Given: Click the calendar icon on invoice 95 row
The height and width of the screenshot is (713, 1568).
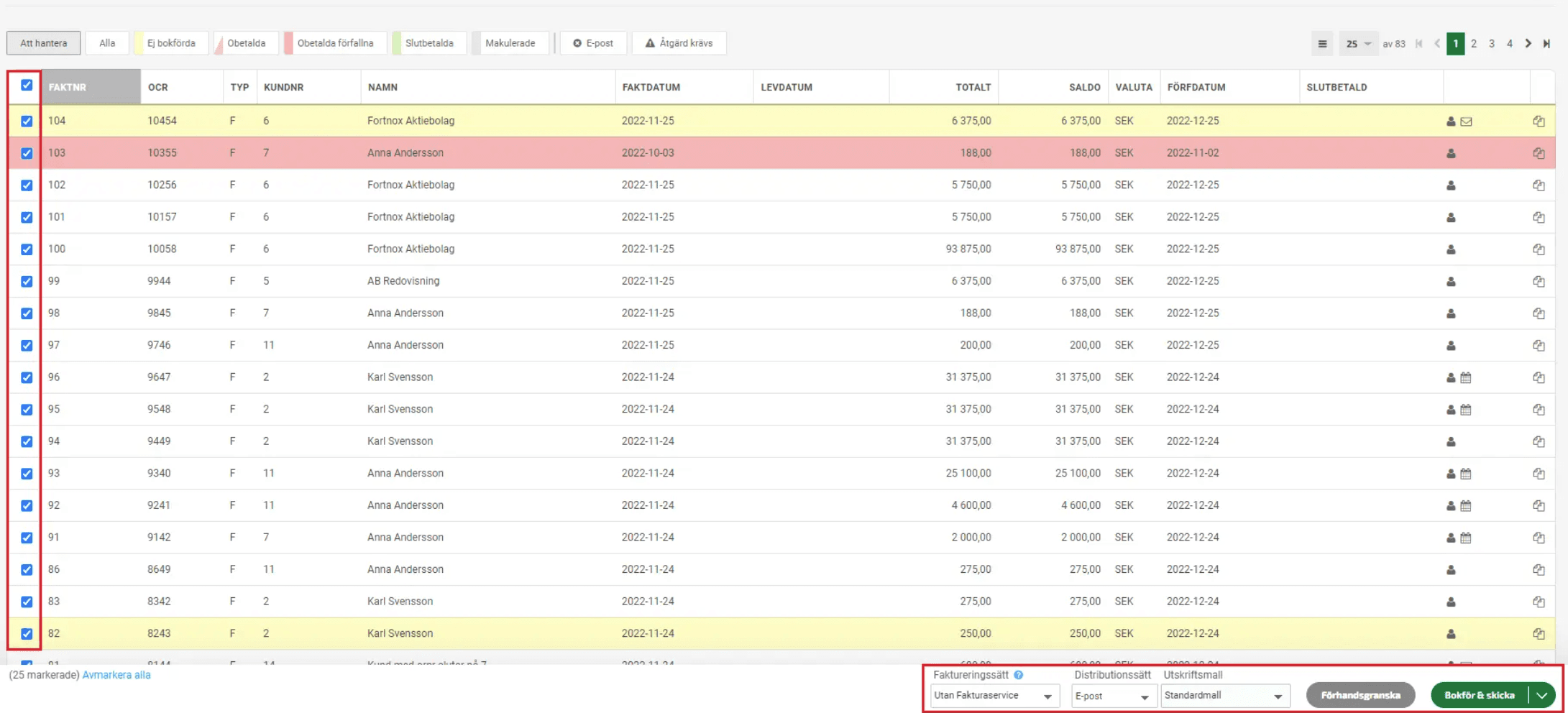Looking at the screenshot, I should click(x=1466, y=410).
